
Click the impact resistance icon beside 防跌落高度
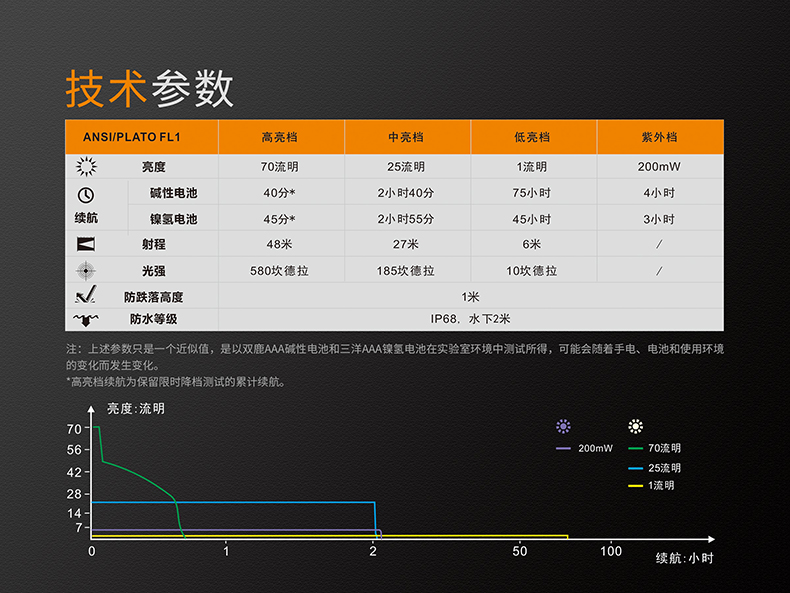[x=86, y=296]
